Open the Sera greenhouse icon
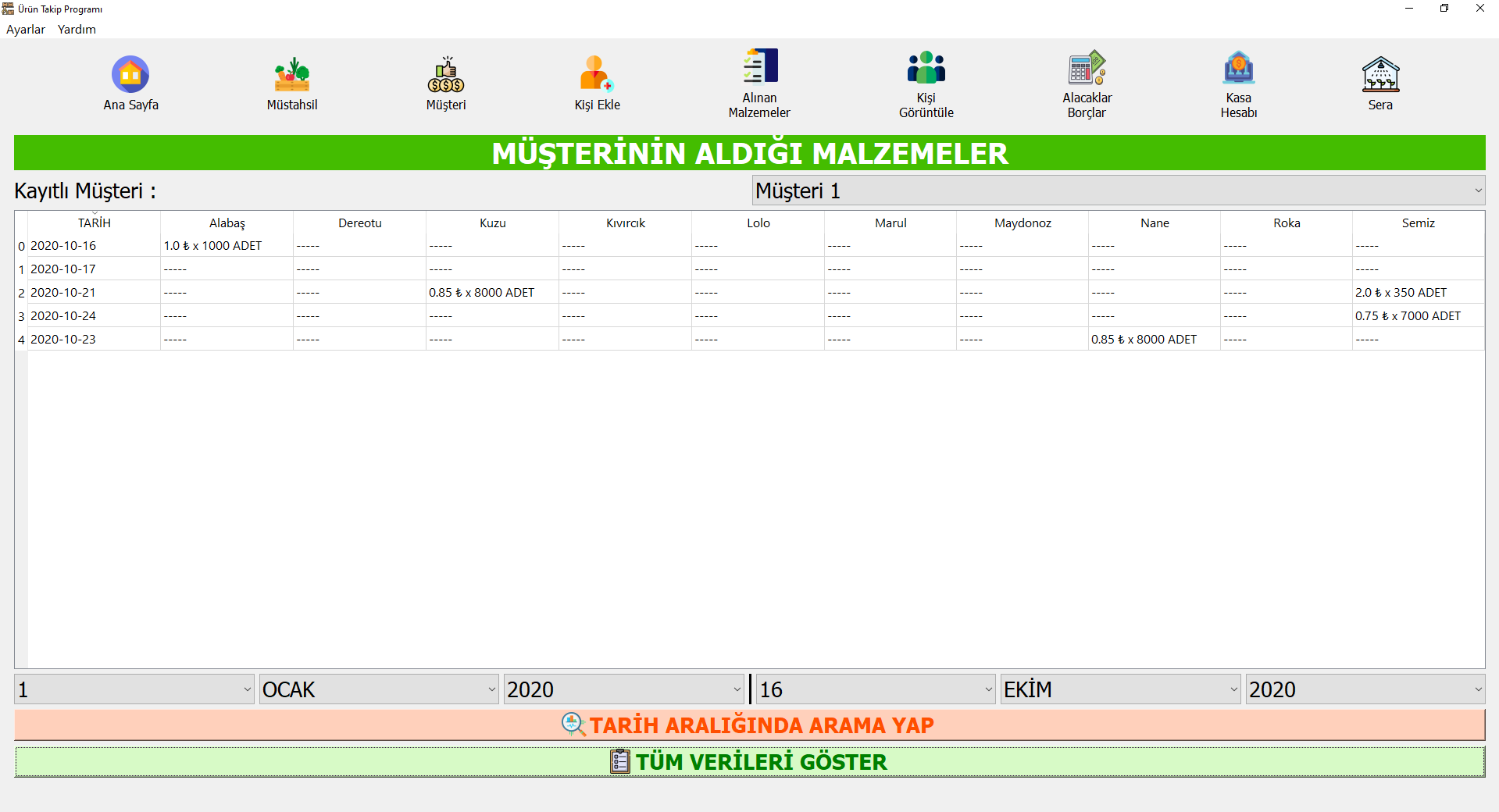The image size is (1499, 812). click(x=1379, y=75)
